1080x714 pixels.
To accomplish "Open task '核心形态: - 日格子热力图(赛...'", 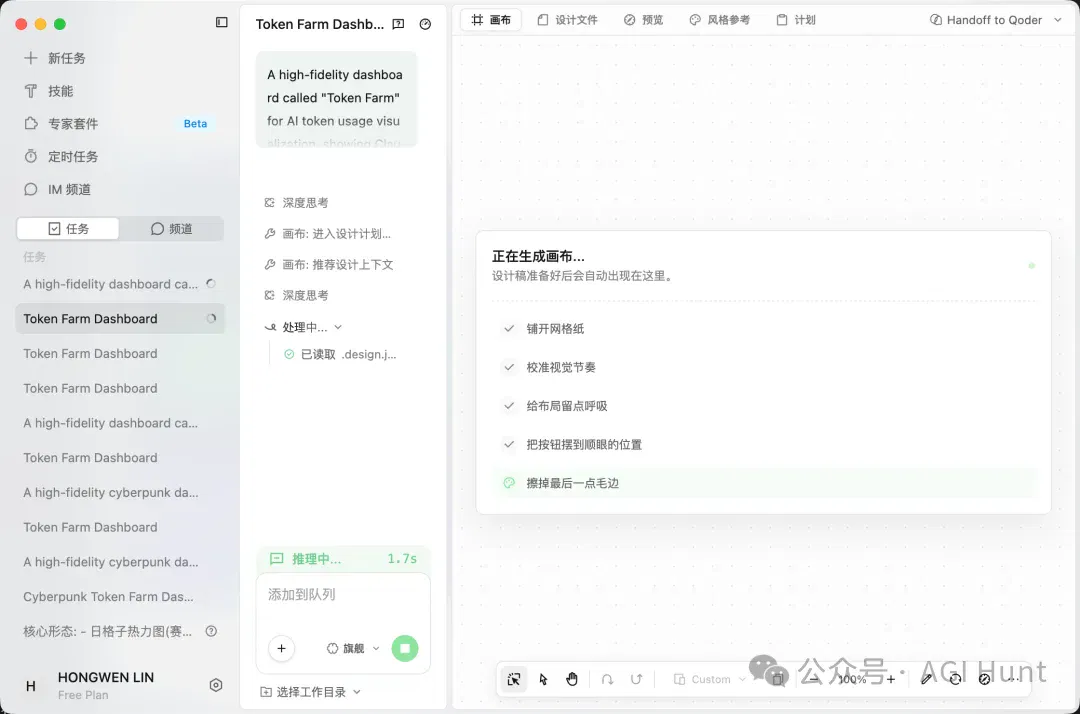I will [107, 631].
